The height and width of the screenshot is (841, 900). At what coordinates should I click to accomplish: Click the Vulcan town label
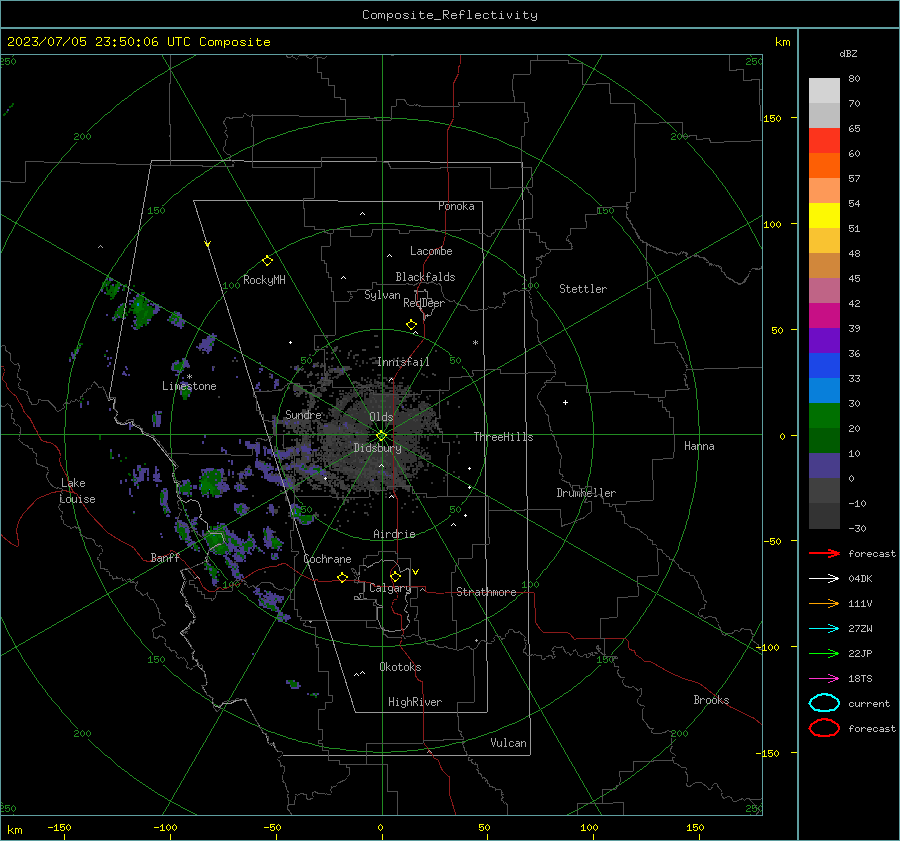coord(508,743)
